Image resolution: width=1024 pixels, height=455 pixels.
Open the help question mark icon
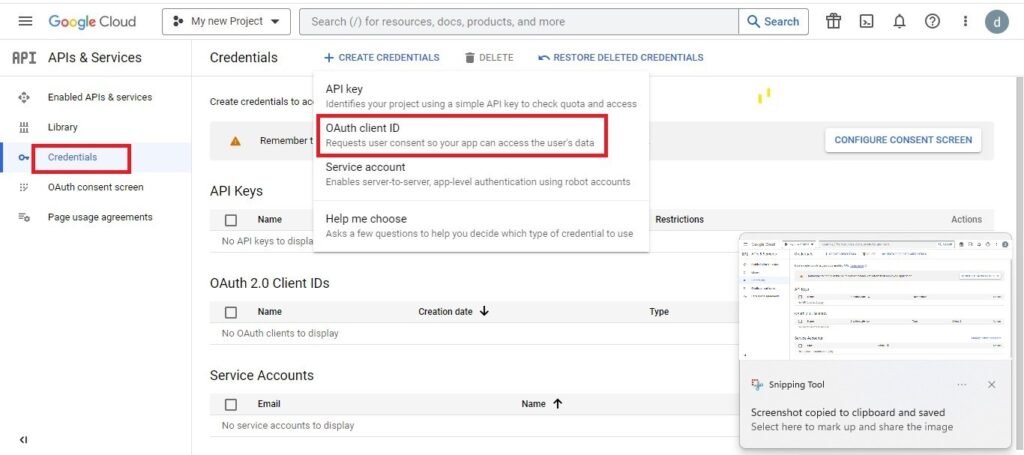click(932, 21)
